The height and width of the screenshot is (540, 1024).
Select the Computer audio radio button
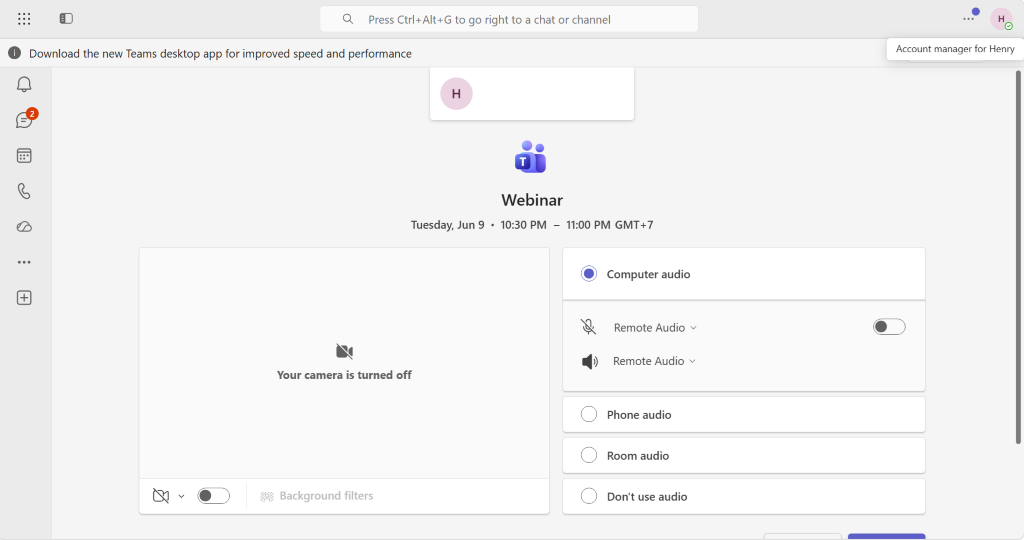click(x=589, y=274)
